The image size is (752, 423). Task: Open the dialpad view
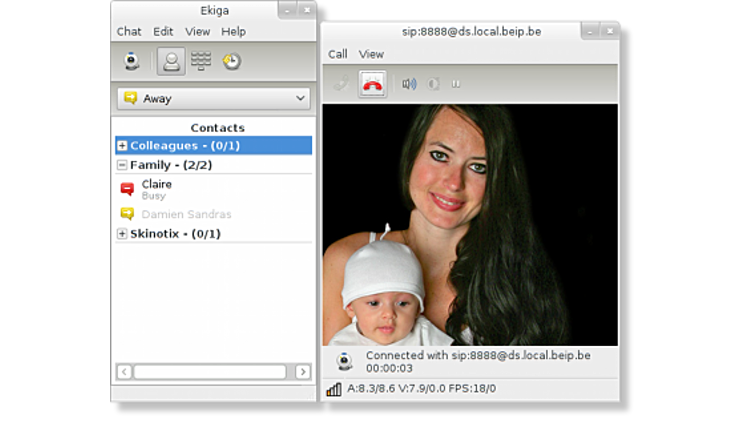(201, 62)
